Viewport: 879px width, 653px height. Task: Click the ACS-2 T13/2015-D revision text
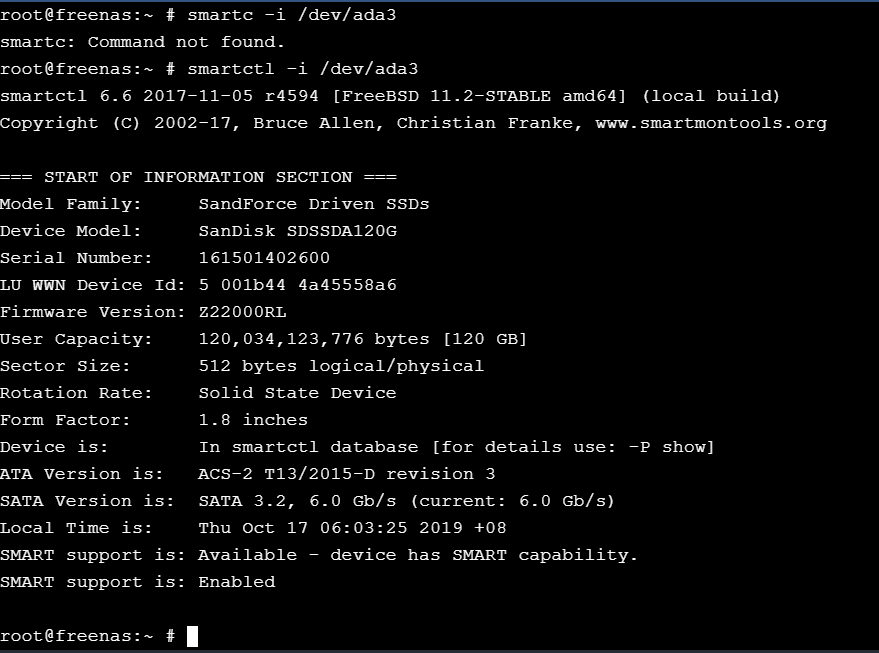click(x=347, y=474)
